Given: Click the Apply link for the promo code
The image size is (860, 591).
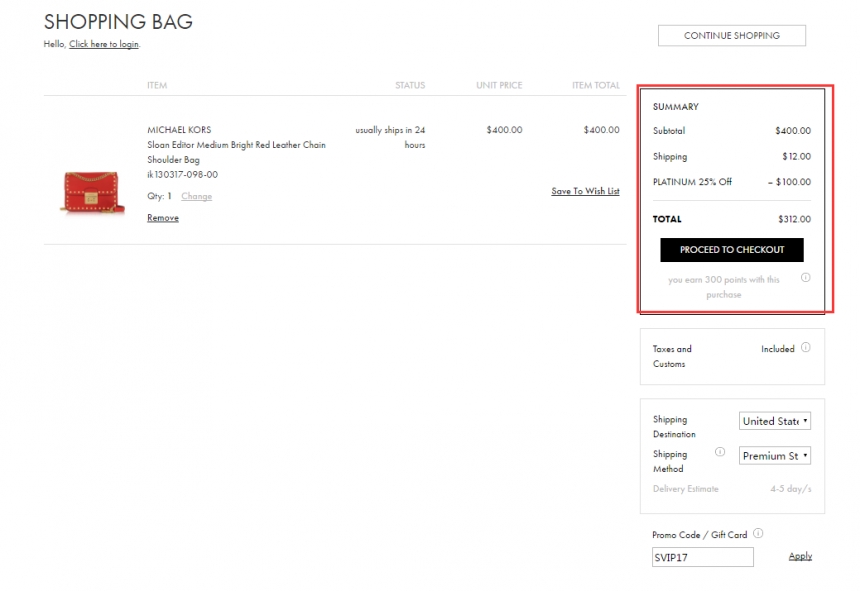Looking at the screenshot, I should click(x=800, y=556).
